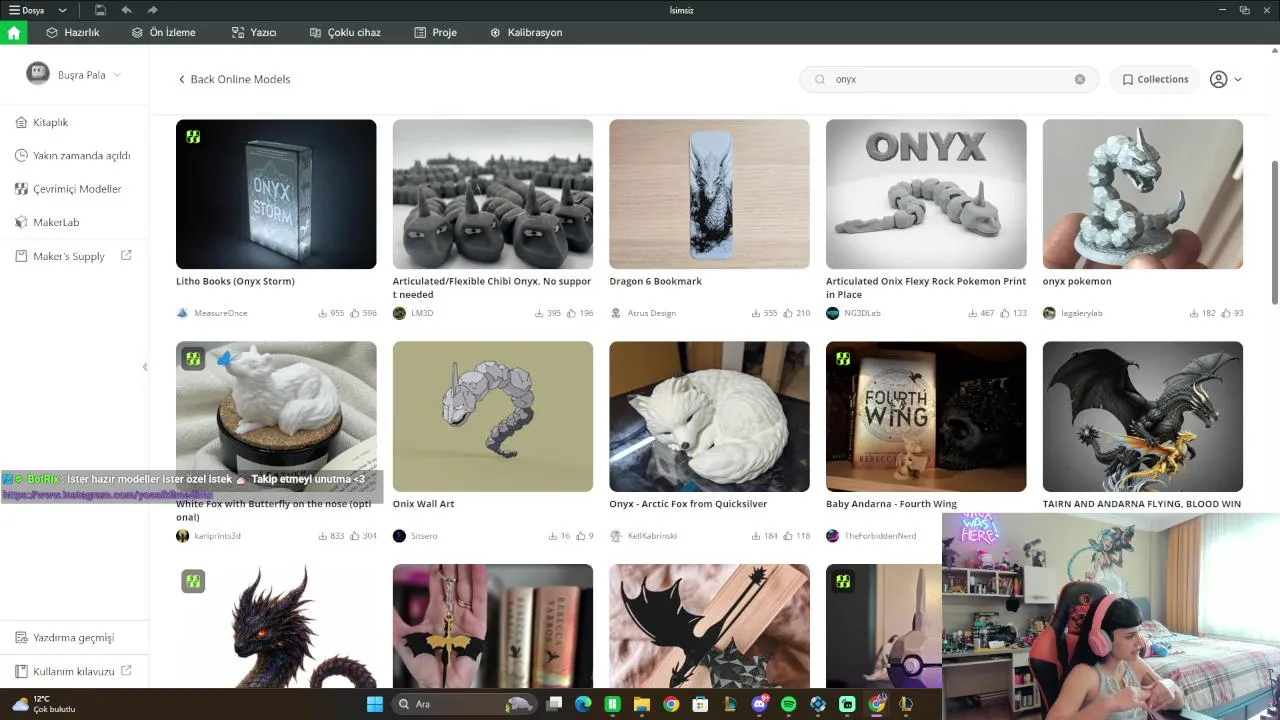Expand the dropdown arrow next to Dosya
This screenshot has height=720, width=1280.
point(63,10)
